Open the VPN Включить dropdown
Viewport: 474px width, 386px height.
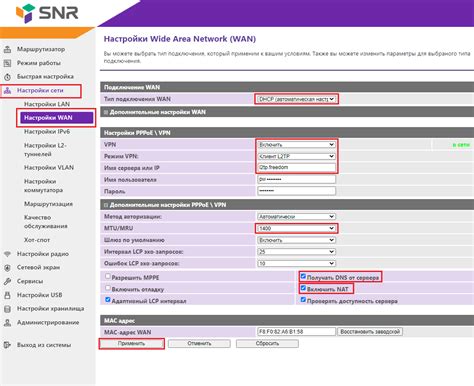(296, 145)
